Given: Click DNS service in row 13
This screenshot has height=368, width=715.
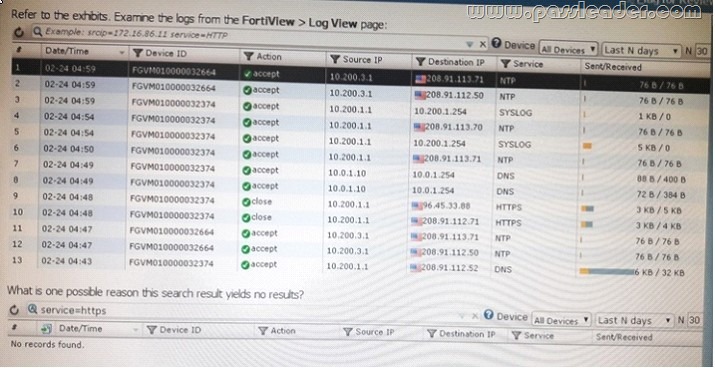Looking at the screenshot, I should (x=503, y=270).
